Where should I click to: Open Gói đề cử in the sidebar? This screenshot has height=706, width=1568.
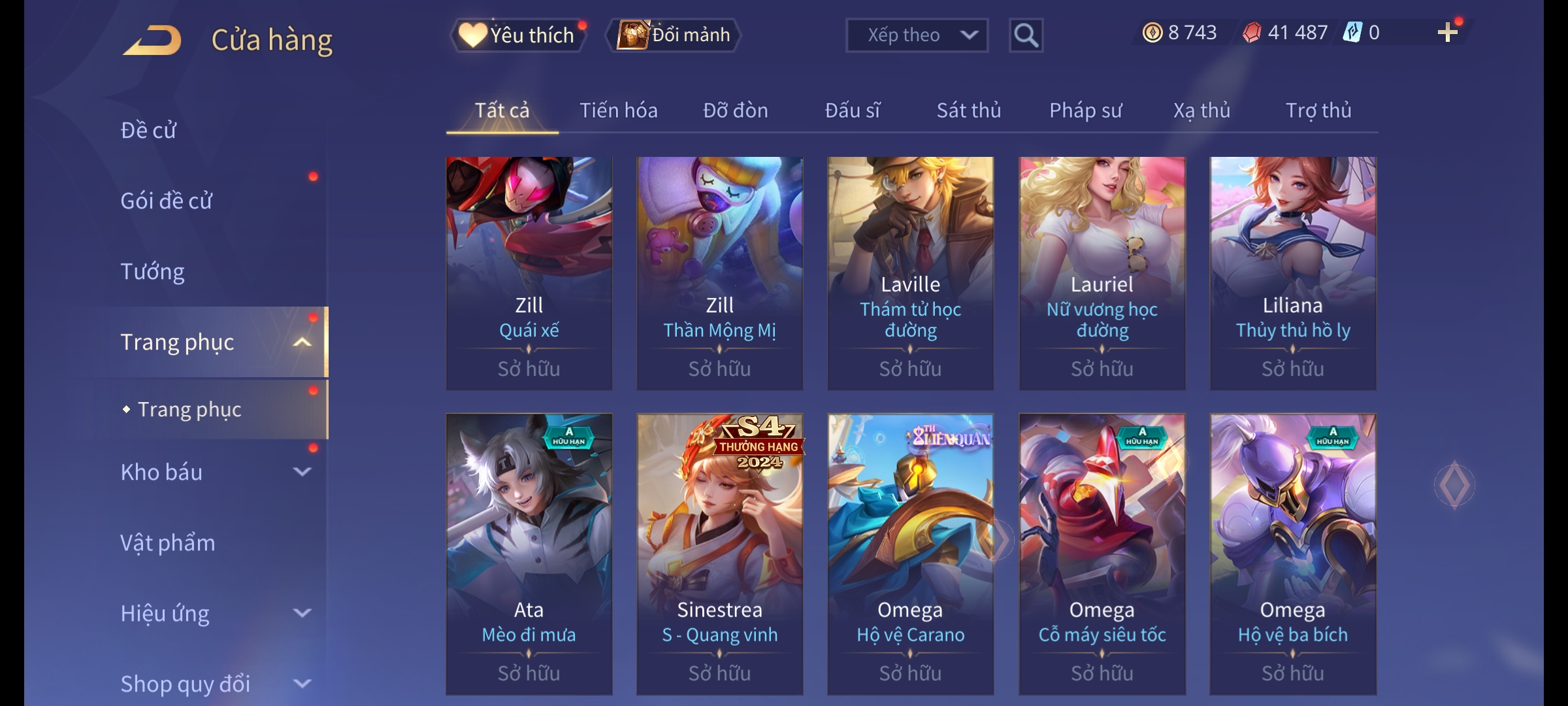(167, 201)
